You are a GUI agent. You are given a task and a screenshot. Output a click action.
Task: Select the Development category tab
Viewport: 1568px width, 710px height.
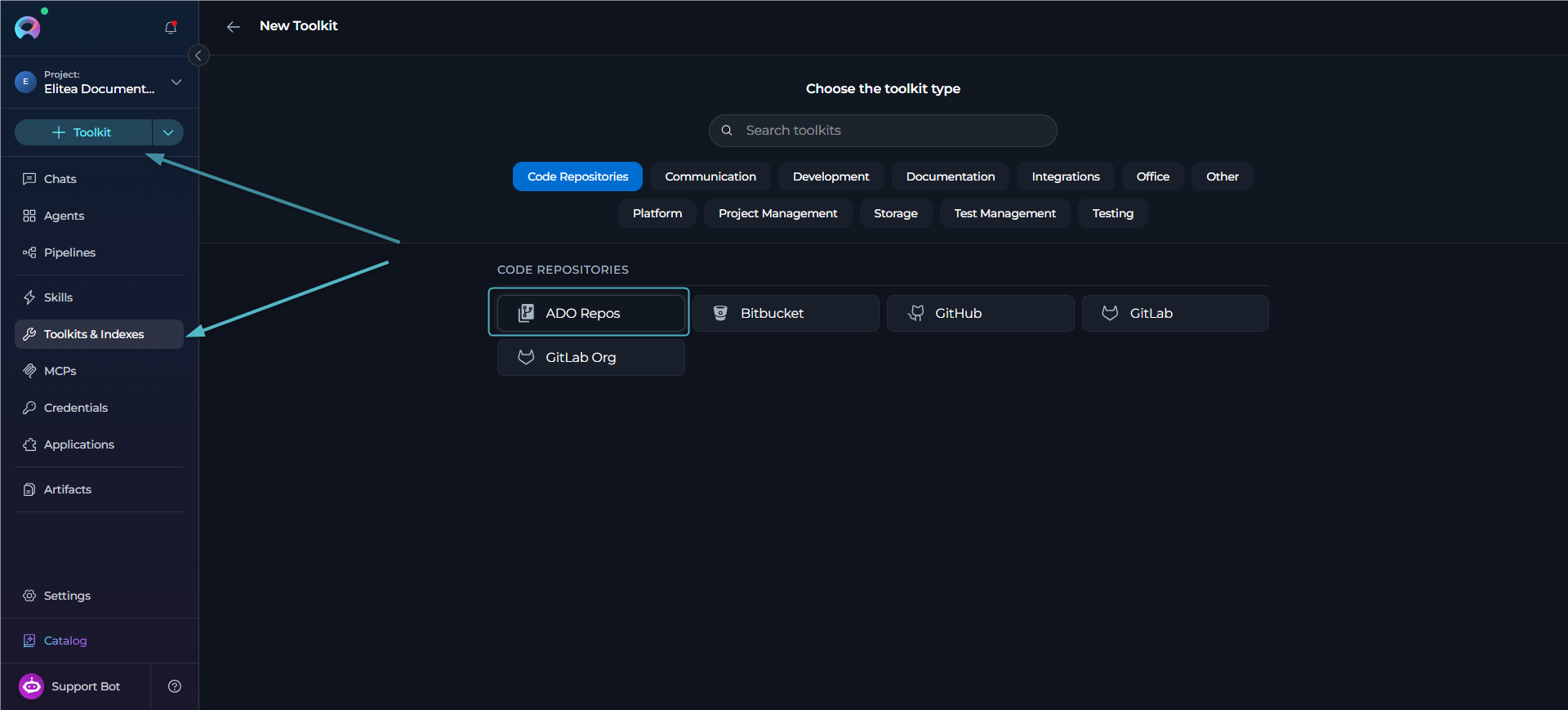(831, 176)
